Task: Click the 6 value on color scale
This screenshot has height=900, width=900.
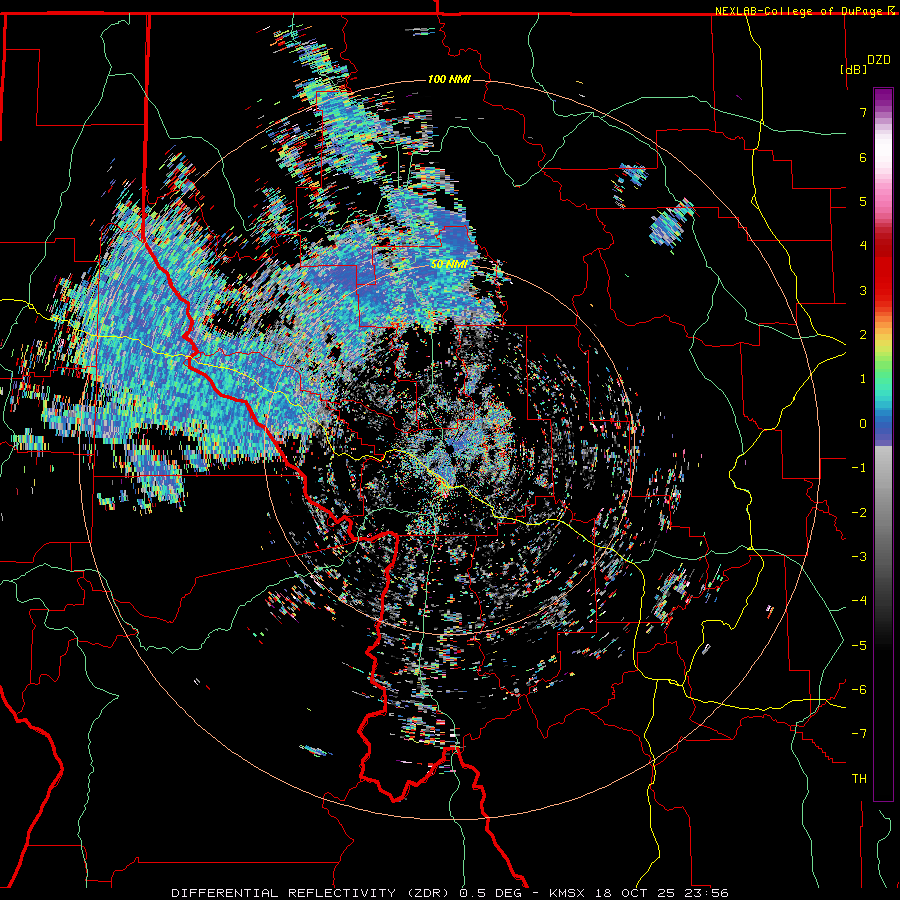Action: click(x=863, y=157)
